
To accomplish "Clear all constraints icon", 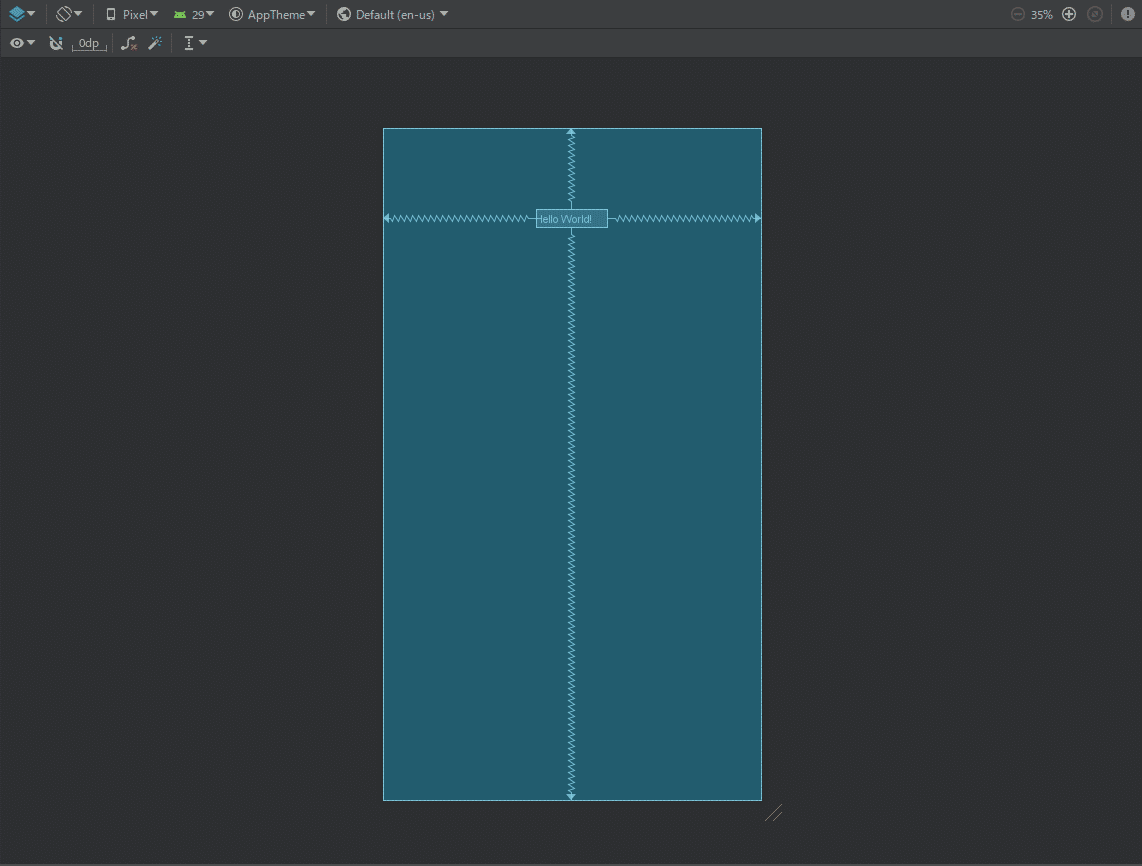I will pos(129,43).
